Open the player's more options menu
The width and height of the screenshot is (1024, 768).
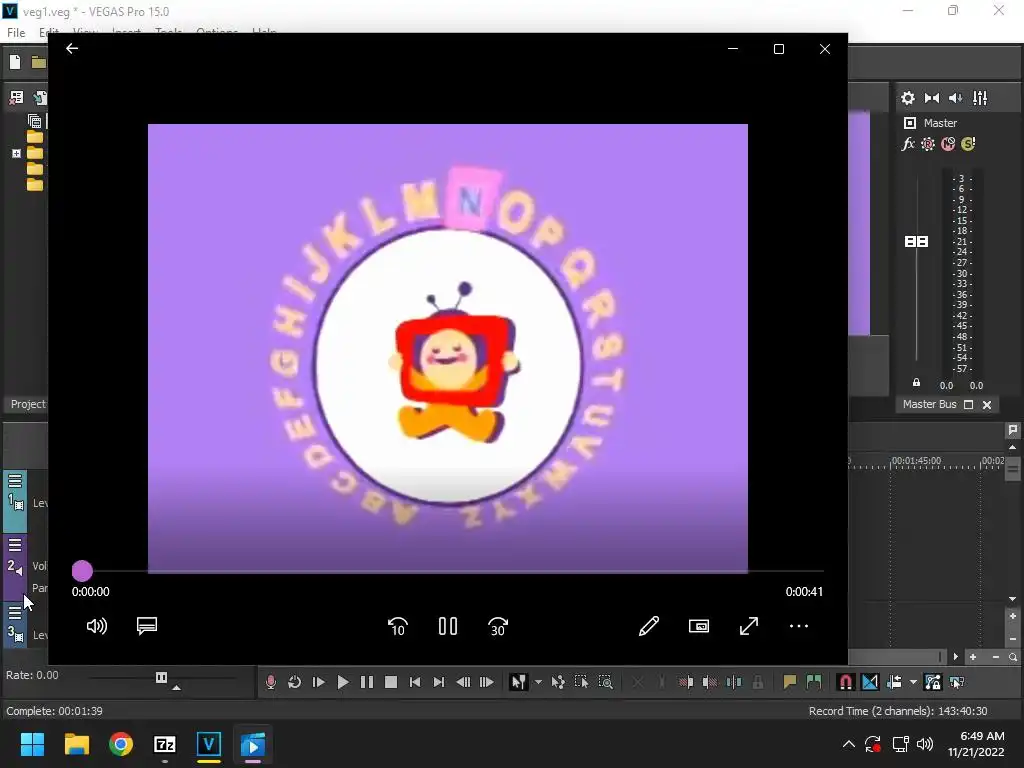[x=799, y=626]
